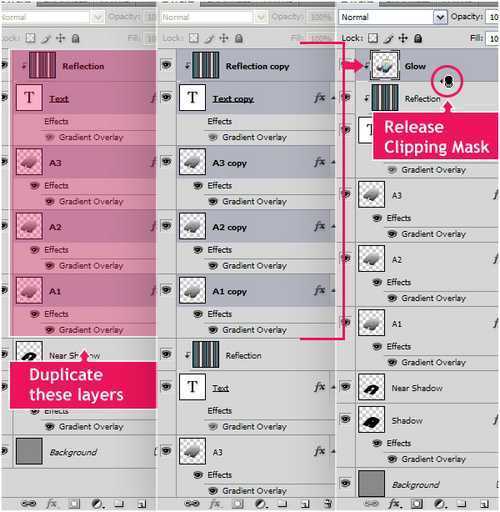Click the Gradient Overlay effect under A1 copy
The height and width of the screenshot is (512, 500).
(x=254, y=330)
